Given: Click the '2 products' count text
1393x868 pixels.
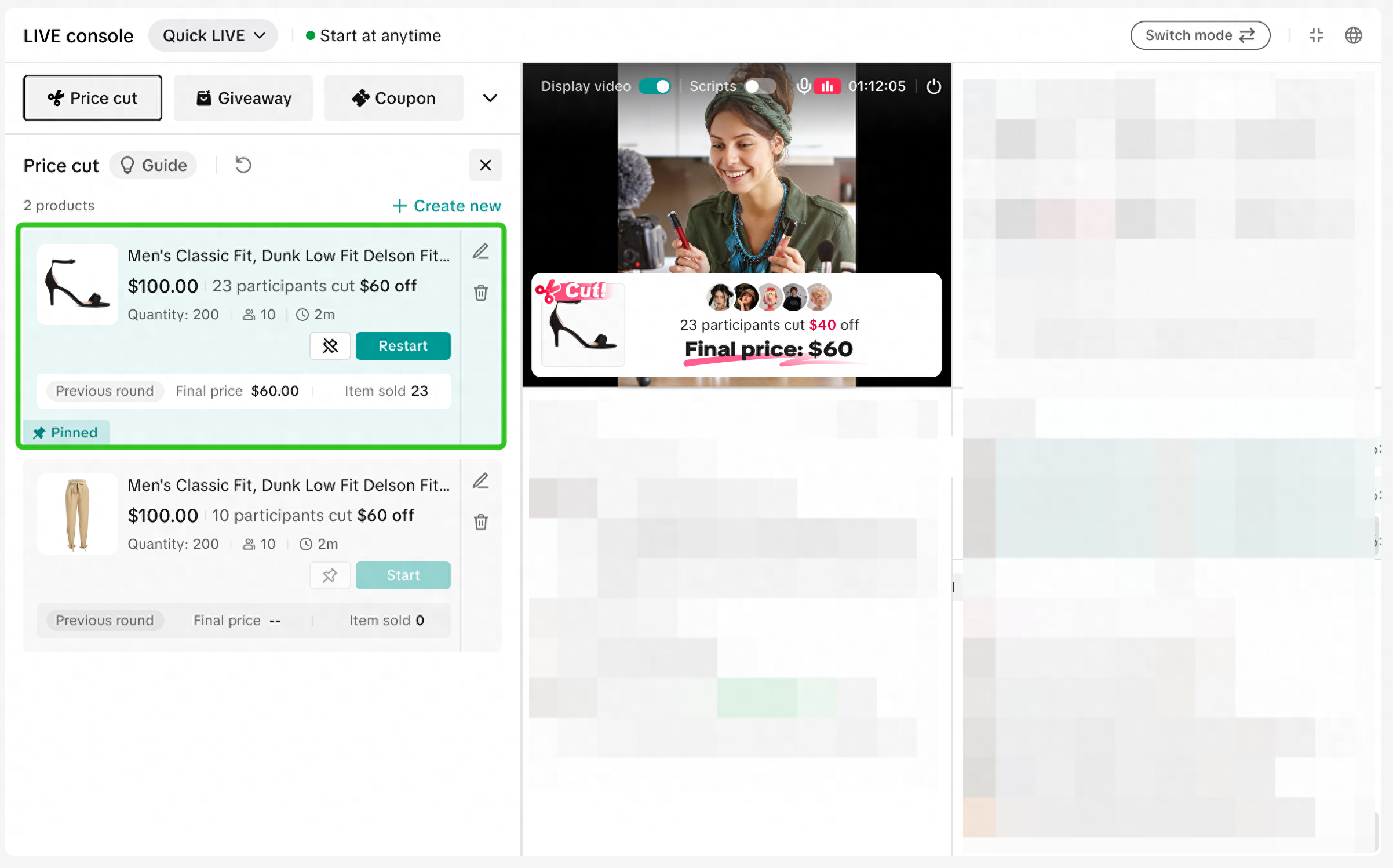Looking at the screenshot, I should (x=59, y=206).
